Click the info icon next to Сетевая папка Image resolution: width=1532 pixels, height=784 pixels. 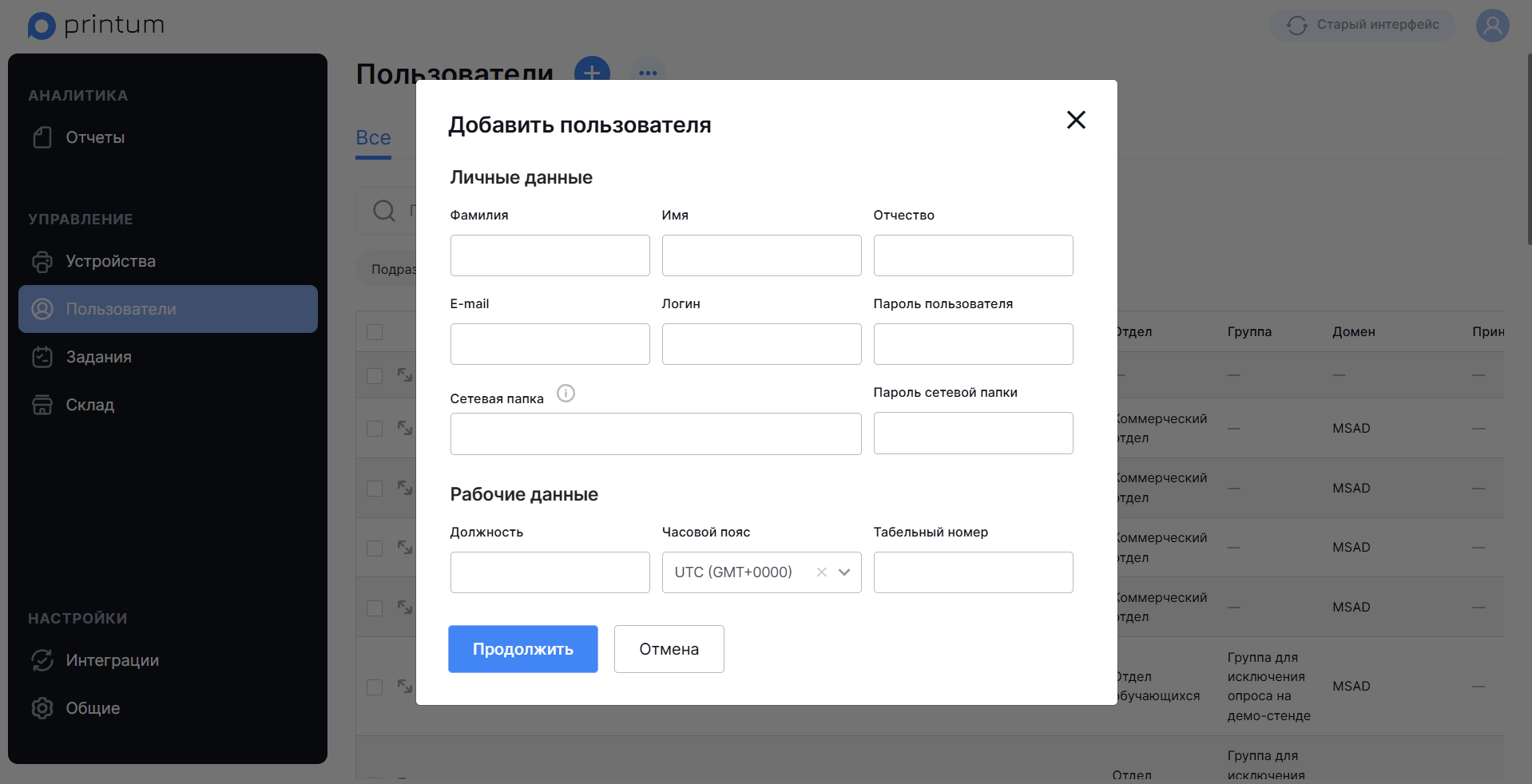click(566, 393)
